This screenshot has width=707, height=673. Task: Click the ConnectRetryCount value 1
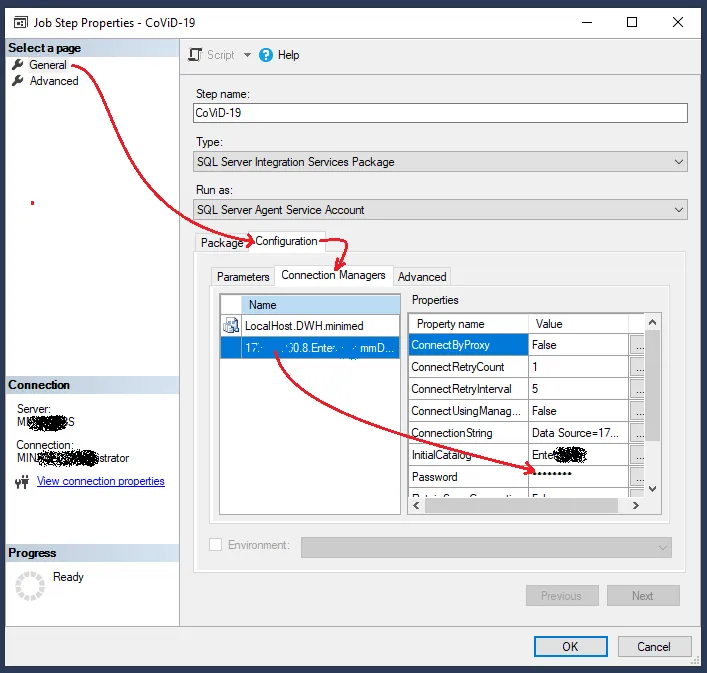[x=578, y=367]
